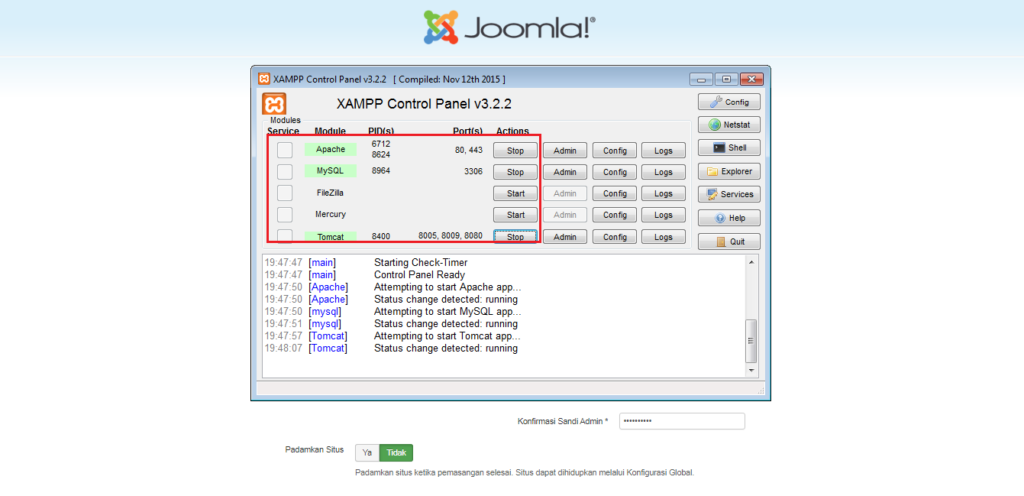Viewport: 1024px width, 496px height.
Task: Start the Mercury module
Action: (515, 215)
